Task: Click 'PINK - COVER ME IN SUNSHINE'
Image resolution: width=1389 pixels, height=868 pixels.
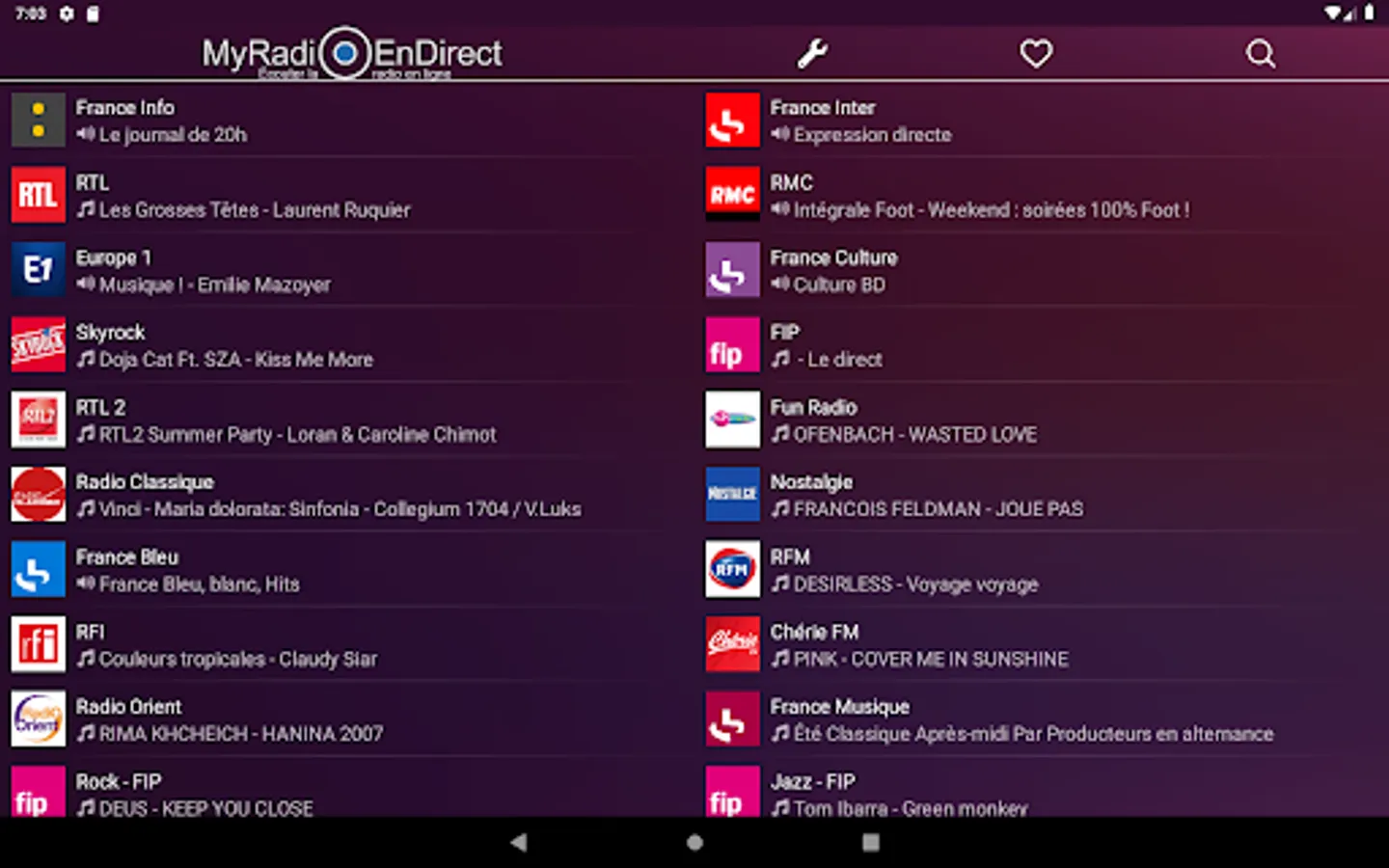Action: tap(931, 660)
